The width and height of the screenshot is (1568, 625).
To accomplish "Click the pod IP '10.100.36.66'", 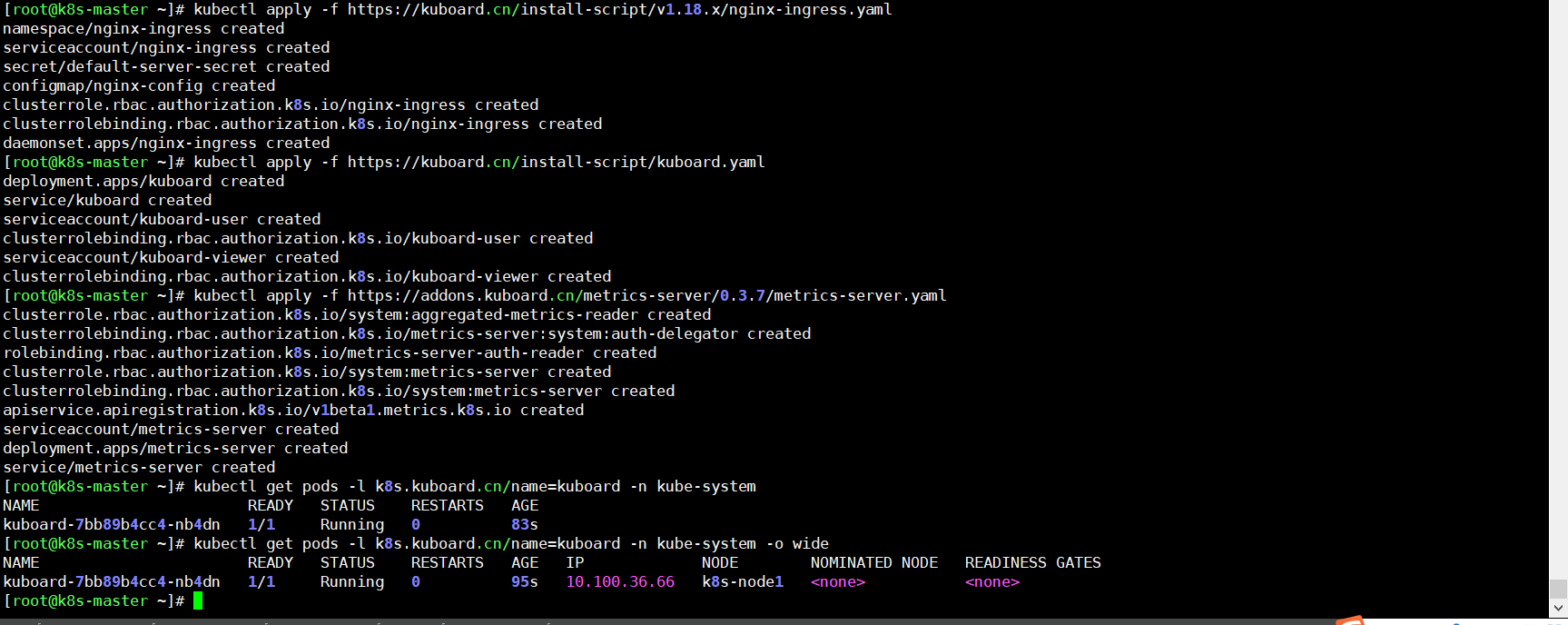I will 620,582.
